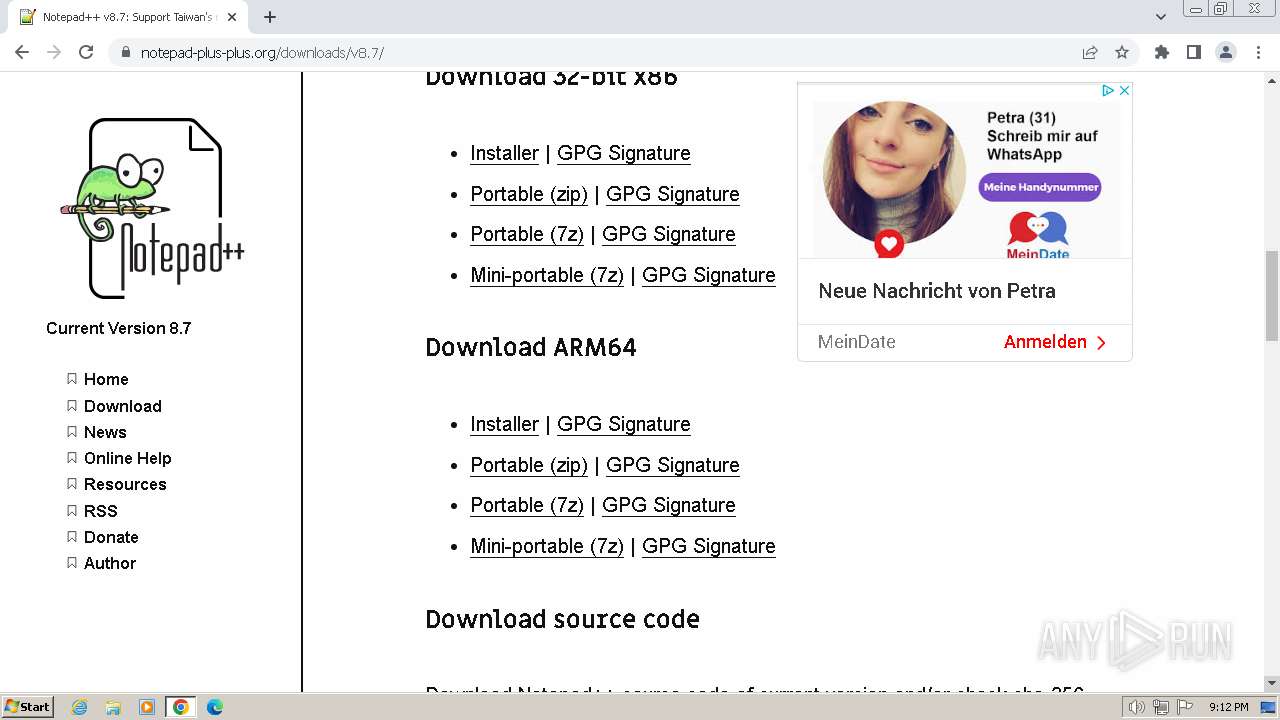
Task: Open the tab search dropdown arrow
Action: (x=1161, y=17)
